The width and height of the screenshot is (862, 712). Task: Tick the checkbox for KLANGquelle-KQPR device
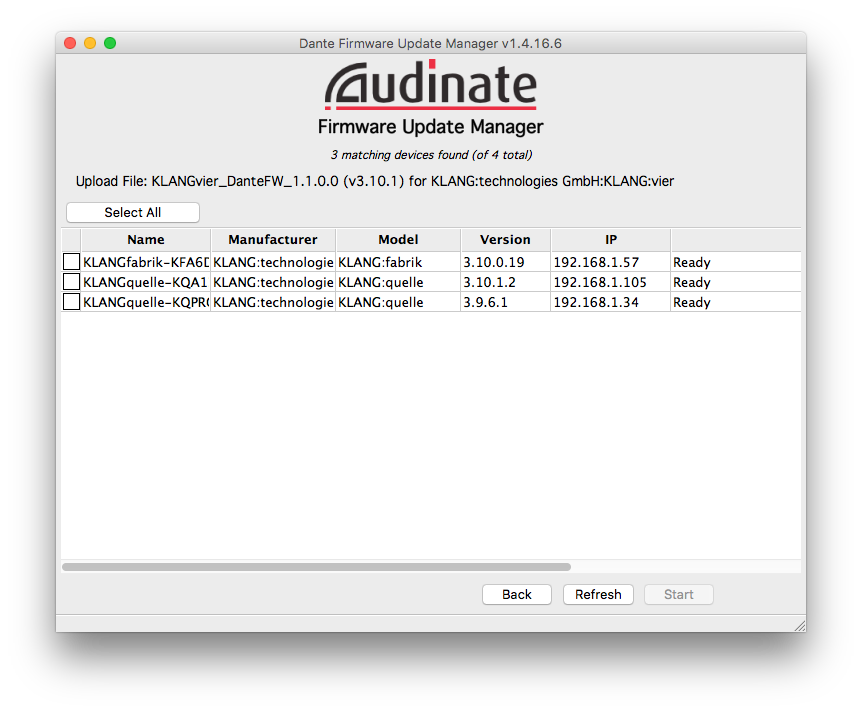click(71, 302)
